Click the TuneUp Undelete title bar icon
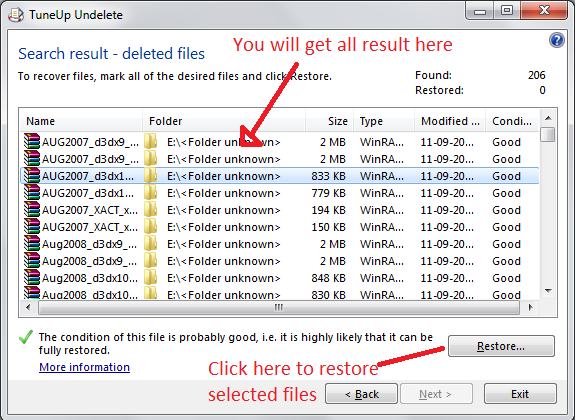576x420 pixels. [16, 15]
